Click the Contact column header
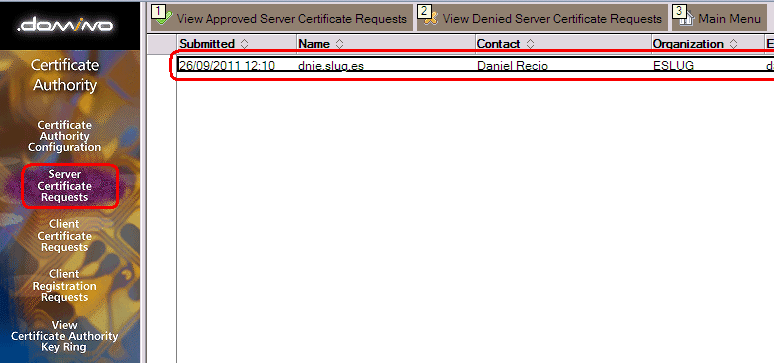Screen dimensions: 774x363 point(563,44)
